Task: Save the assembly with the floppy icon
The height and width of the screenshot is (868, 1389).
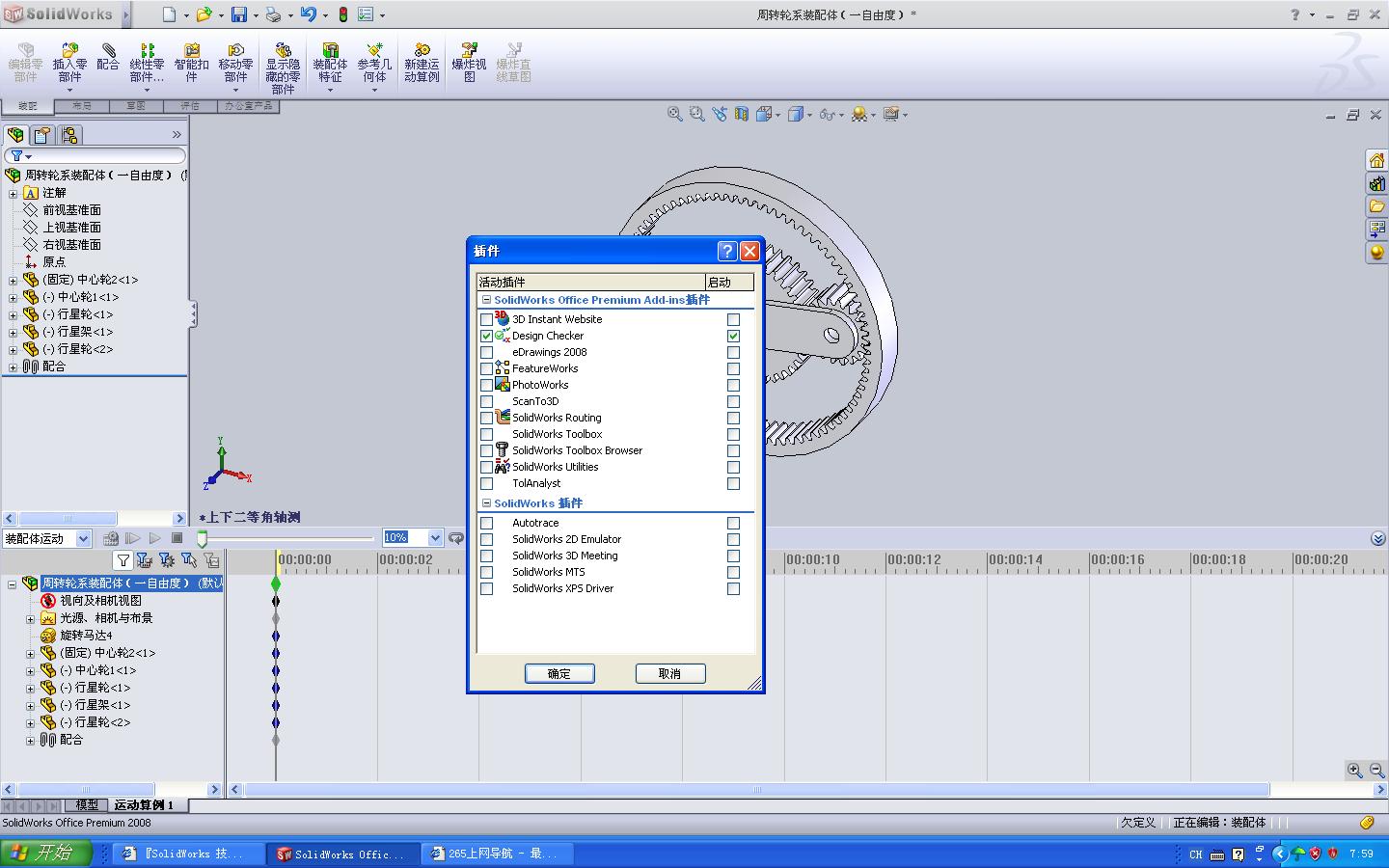Action: click(239, 14)
